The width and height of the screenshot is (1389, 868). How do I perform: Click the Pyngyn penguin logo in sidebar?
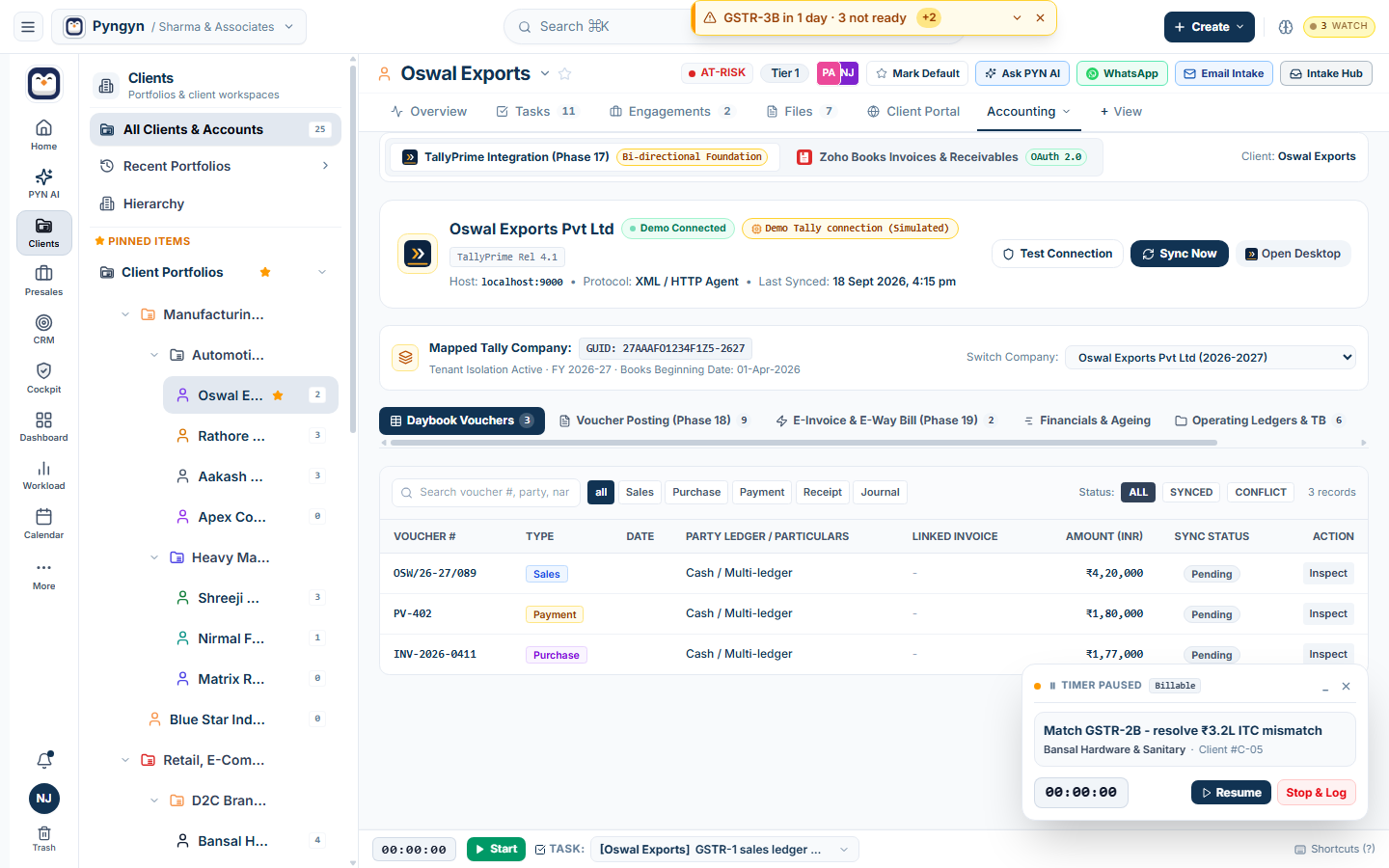point(44,84)
